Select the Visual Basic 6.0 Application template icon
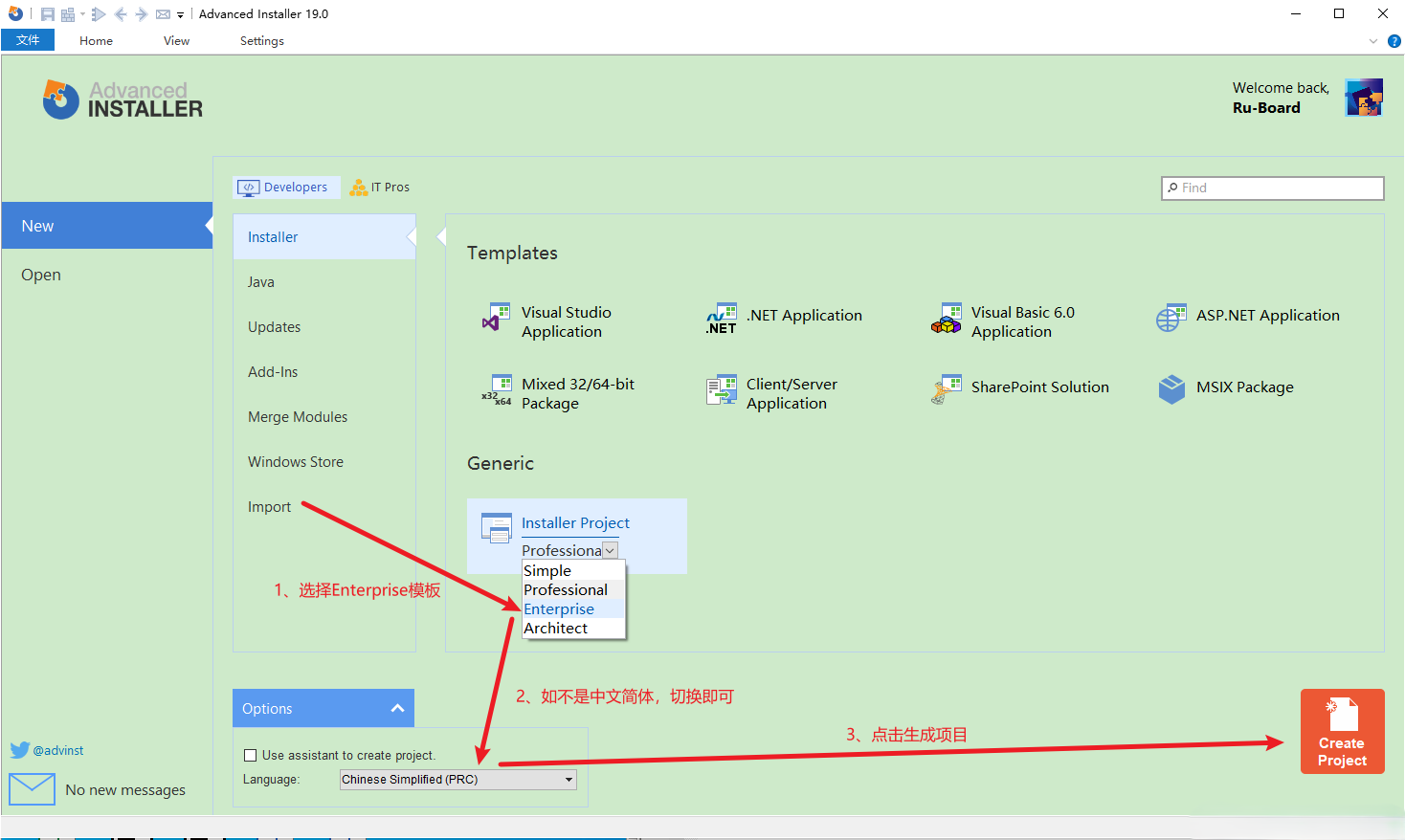The width and height of the screenshot is (1405, 840). tap(947, 319)
